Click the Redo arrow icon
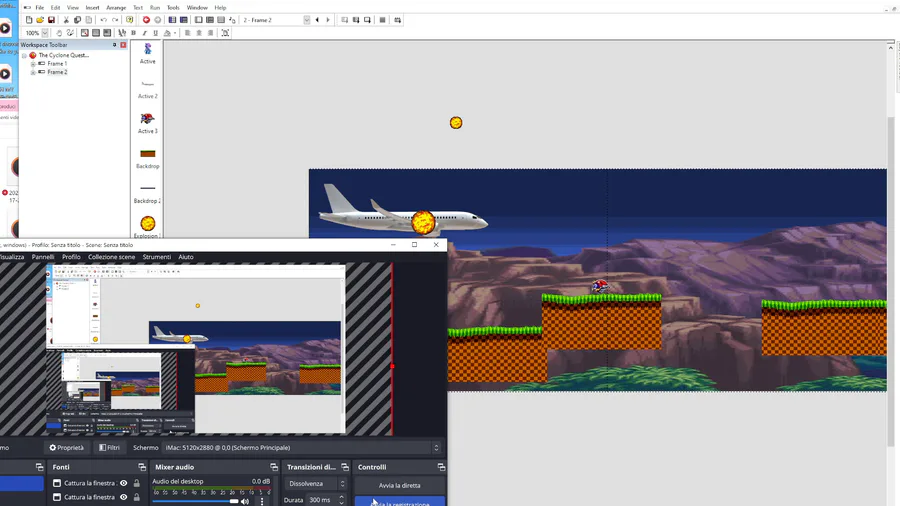Viewport: 900px width, 506px height. point(115,20)
